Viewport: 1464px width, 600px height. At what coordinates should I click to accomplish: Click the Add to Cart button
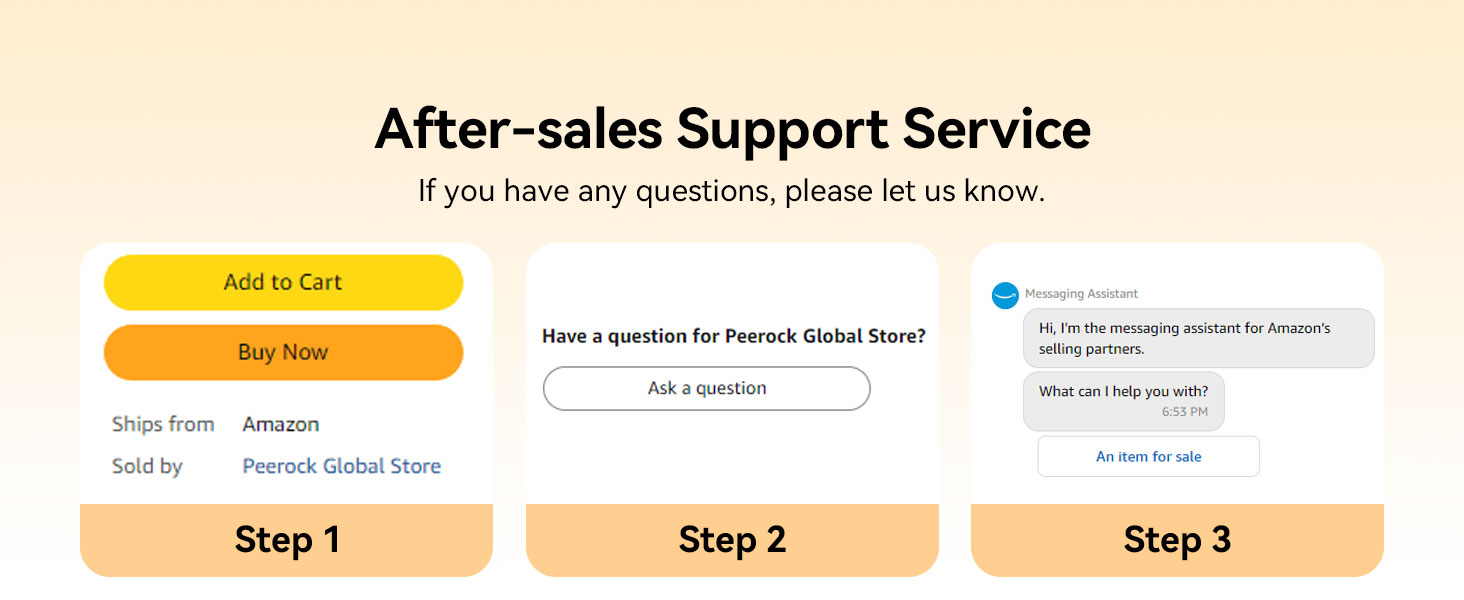(x=283, y=282)
